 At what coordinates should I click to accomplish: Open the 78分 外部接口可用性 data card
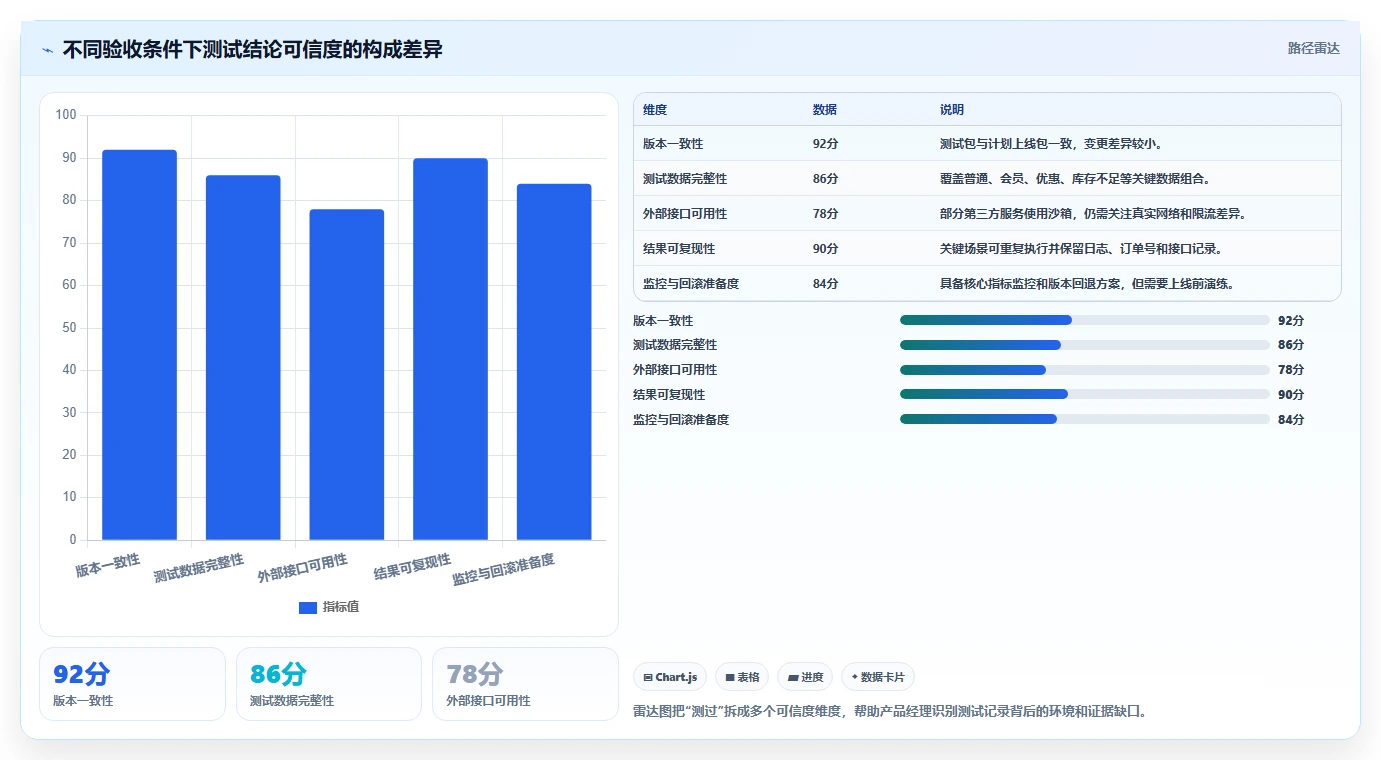[x=526, y=684]
